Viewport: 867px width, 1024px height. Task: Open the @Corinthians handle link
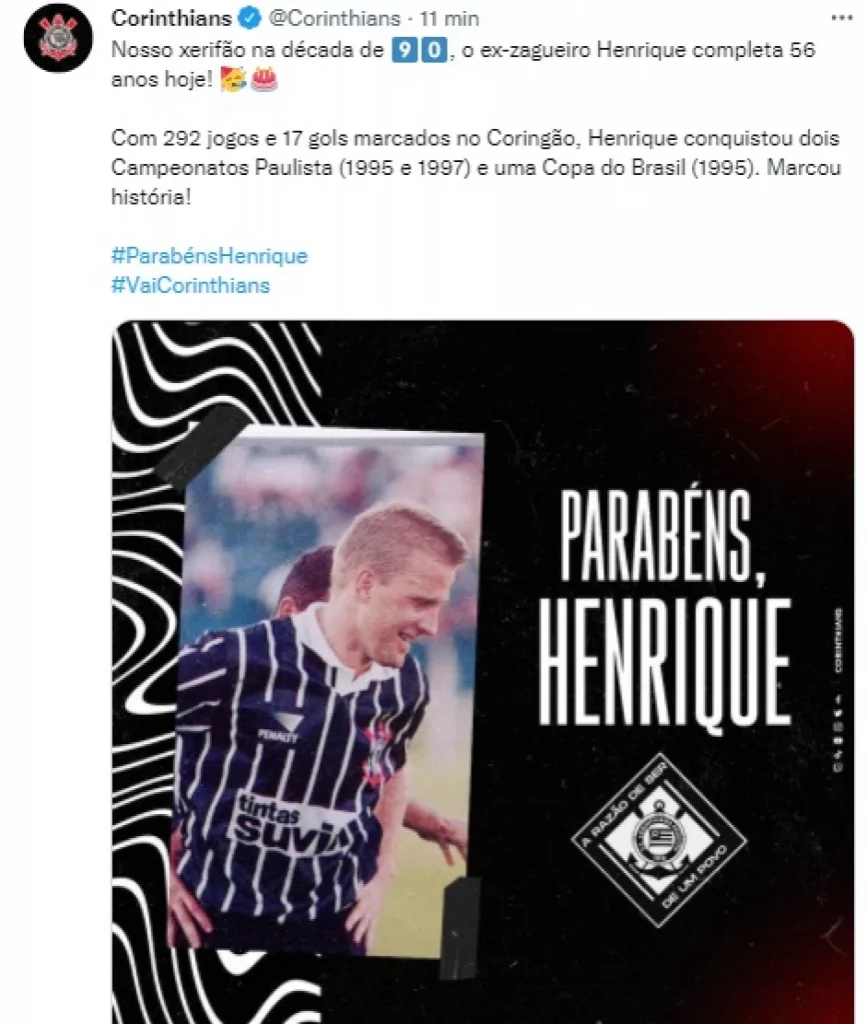pyautogui.click(x=334, y=18)
